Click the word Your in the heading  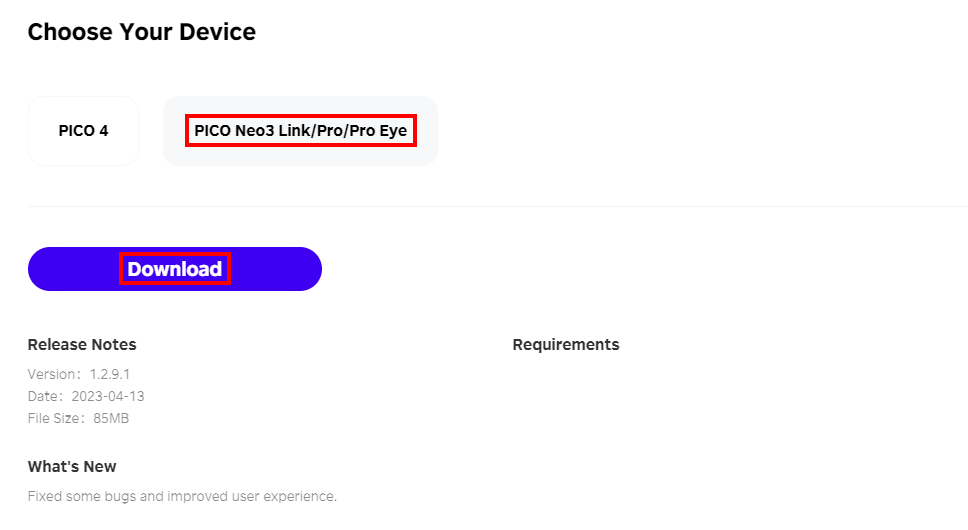146,32
